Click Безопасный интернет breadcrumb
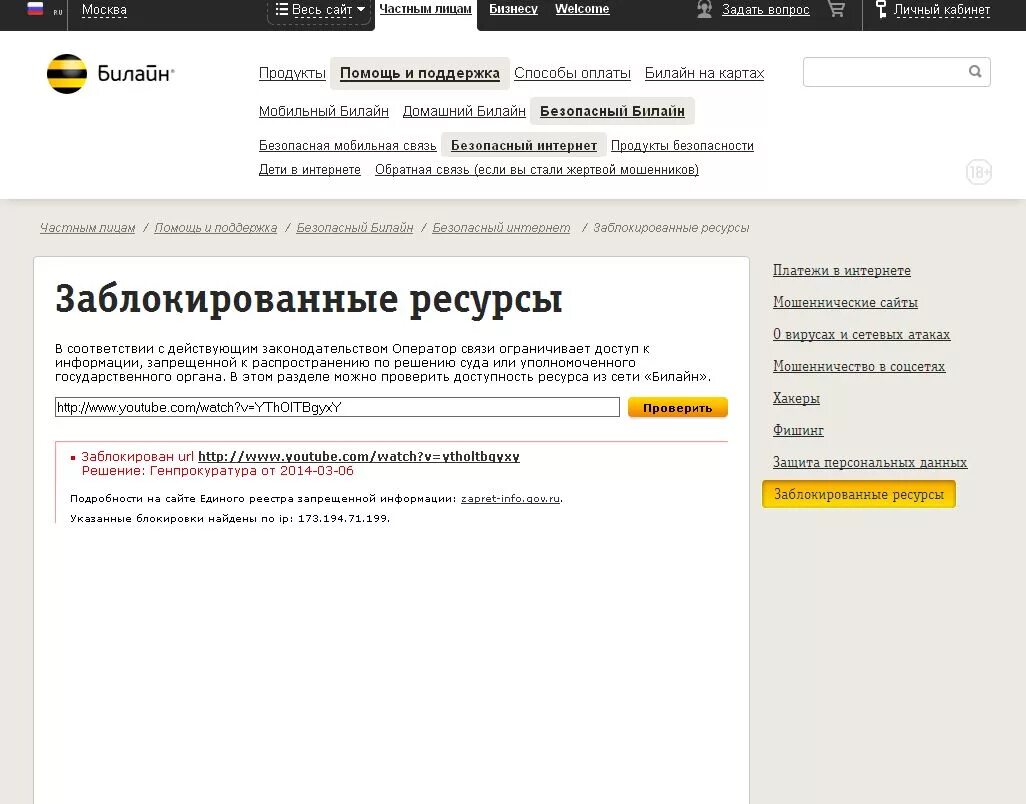This screenshot has height=804, width=1026. pos(501,228)
